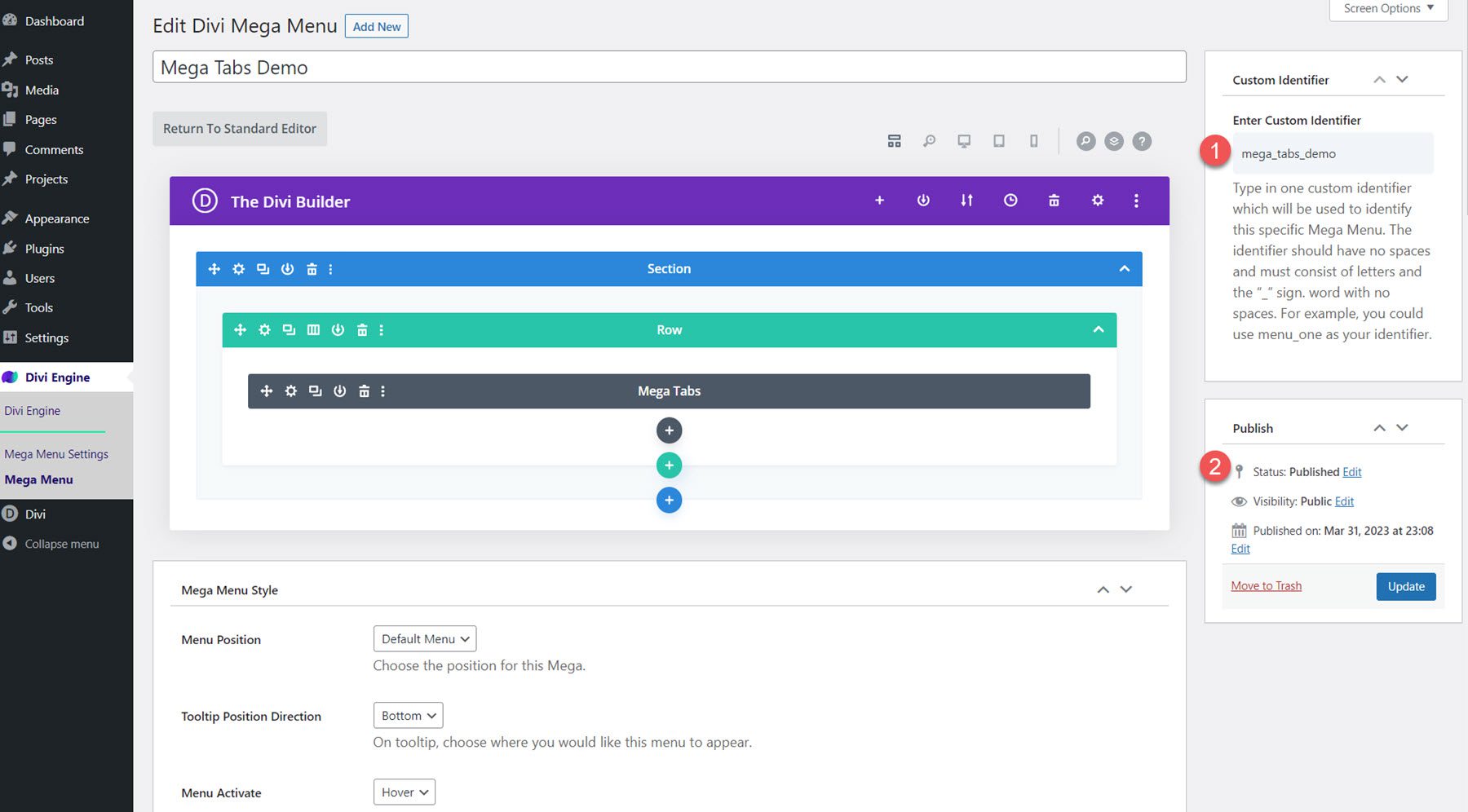Image resolution: width=1468 pixels, height=812 pixels.
Task: Switch to phone preview mode
Action: click(1033, 140)
